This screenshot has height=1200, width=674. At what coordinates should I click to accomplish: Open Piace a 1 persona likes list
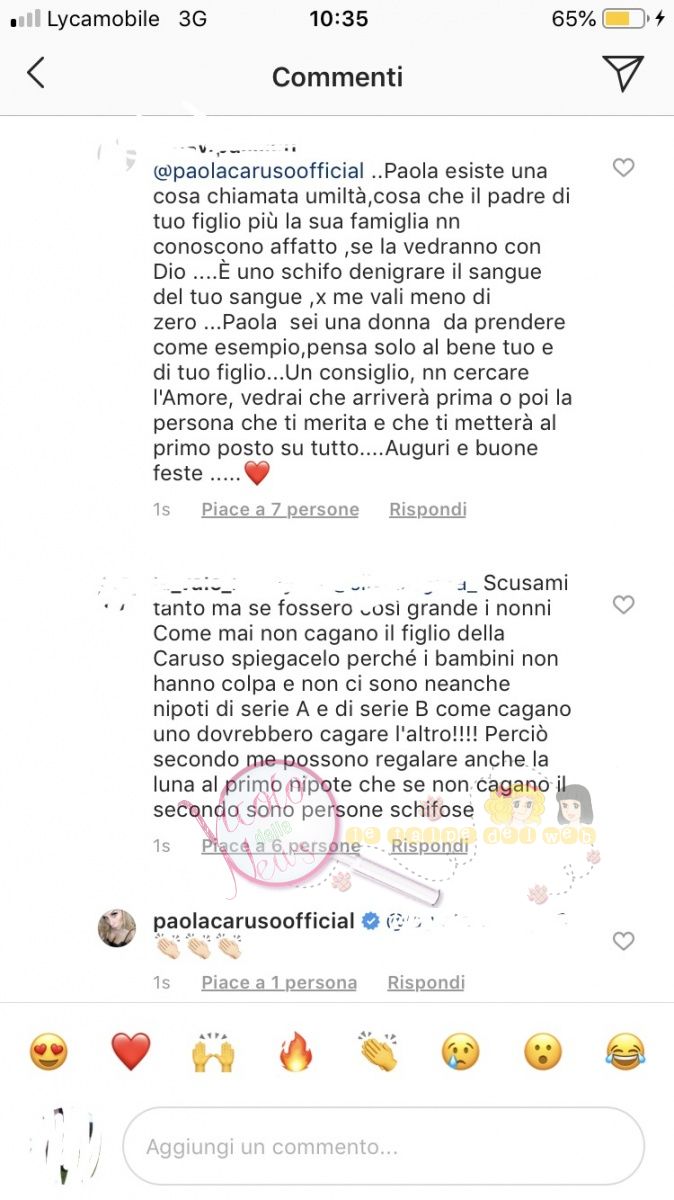(279, 982)
